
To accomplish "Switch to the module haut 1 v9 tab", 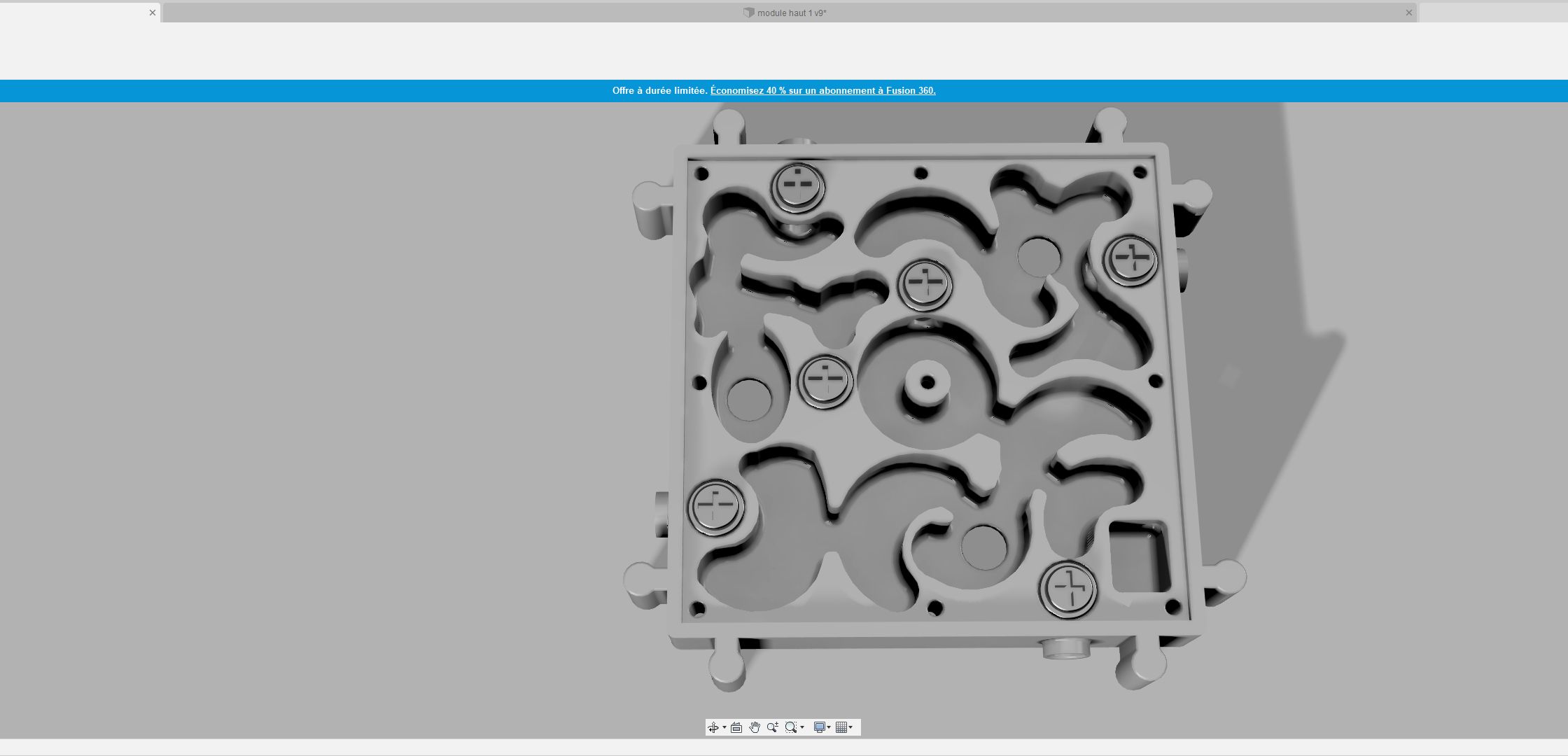I will point(791,13).
